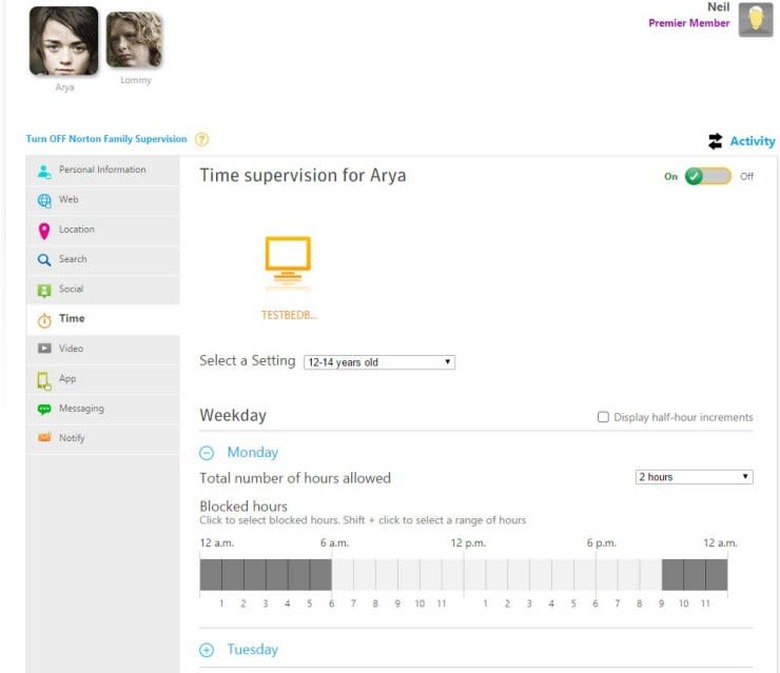Click the Social sidebar icon
Image resolution: width=780 pixels, height=673 pixels.
pos(44,290)
